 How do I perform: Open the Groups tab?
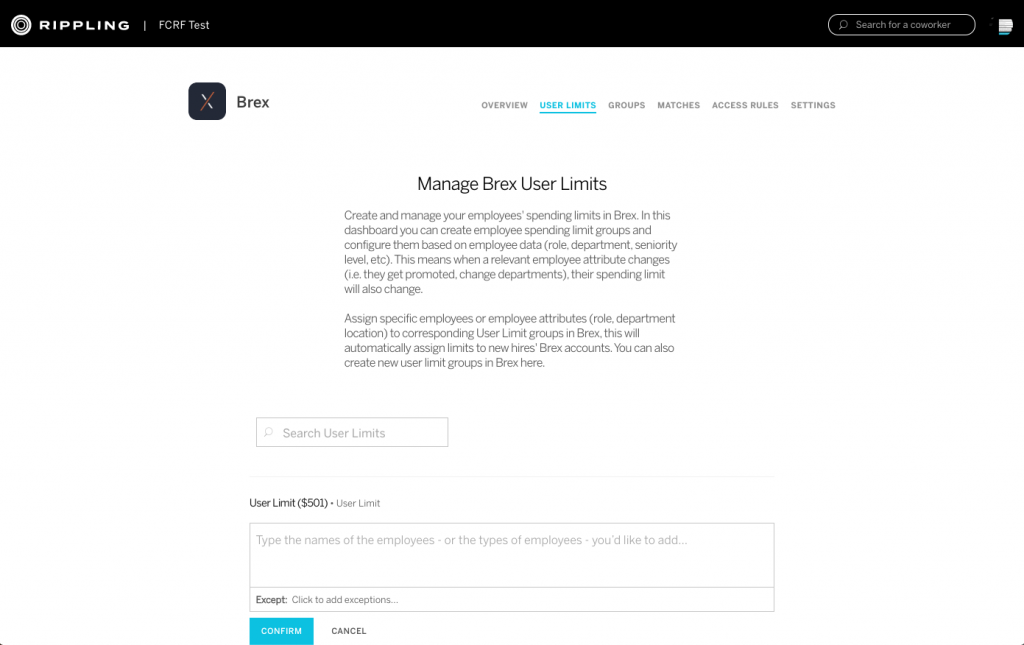[x=626, y=105]
